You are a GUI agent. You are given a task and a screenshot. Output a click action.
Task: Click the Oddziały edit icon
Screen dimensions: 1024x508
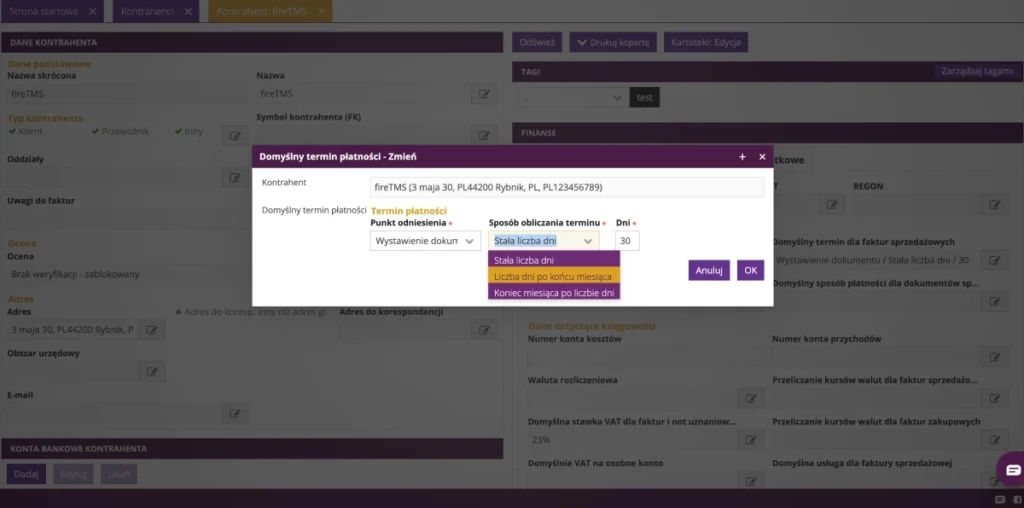[x=235, y=177]
